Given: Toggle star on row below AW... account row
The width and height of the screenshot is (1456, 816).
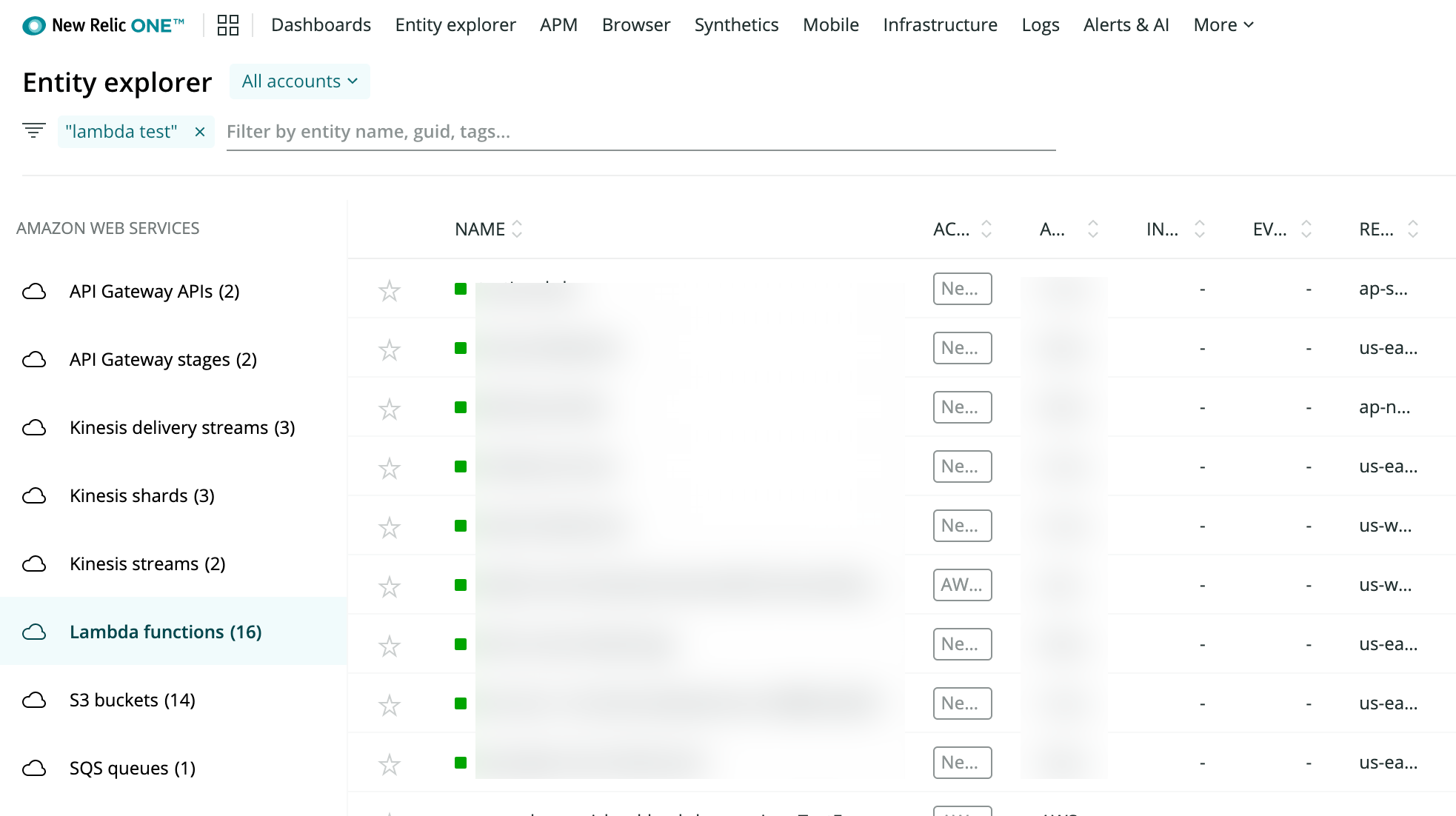Looking at the screenshot, I should pos(390,645).
